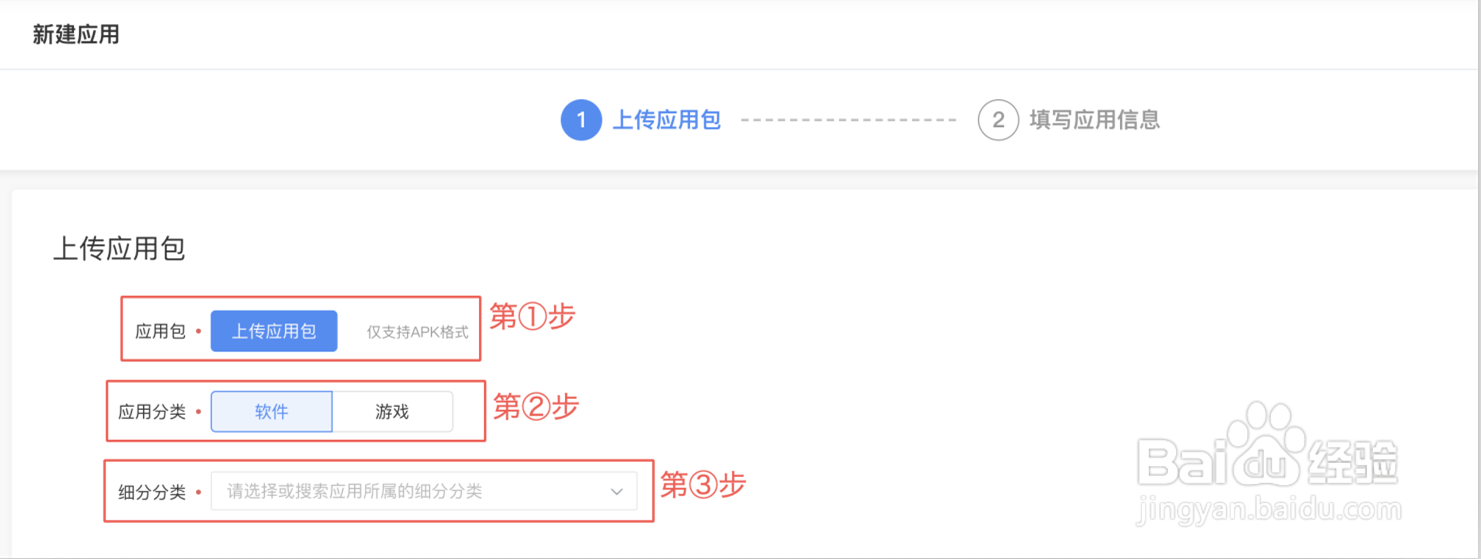Switch application category to 游戏

tap(392, 411)
